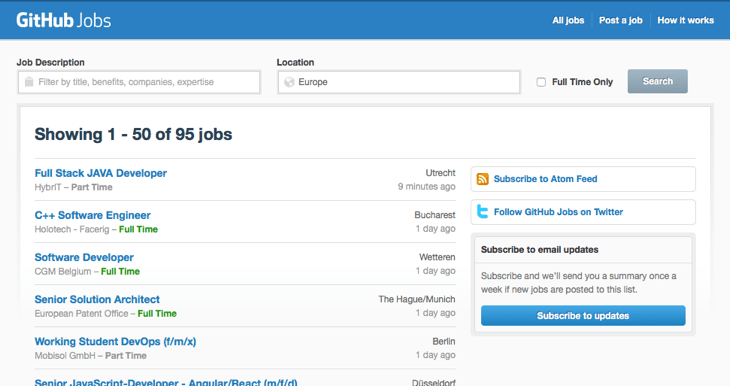
Task: Click the Subscribe to updates button
Action: (x=583, y=316)
